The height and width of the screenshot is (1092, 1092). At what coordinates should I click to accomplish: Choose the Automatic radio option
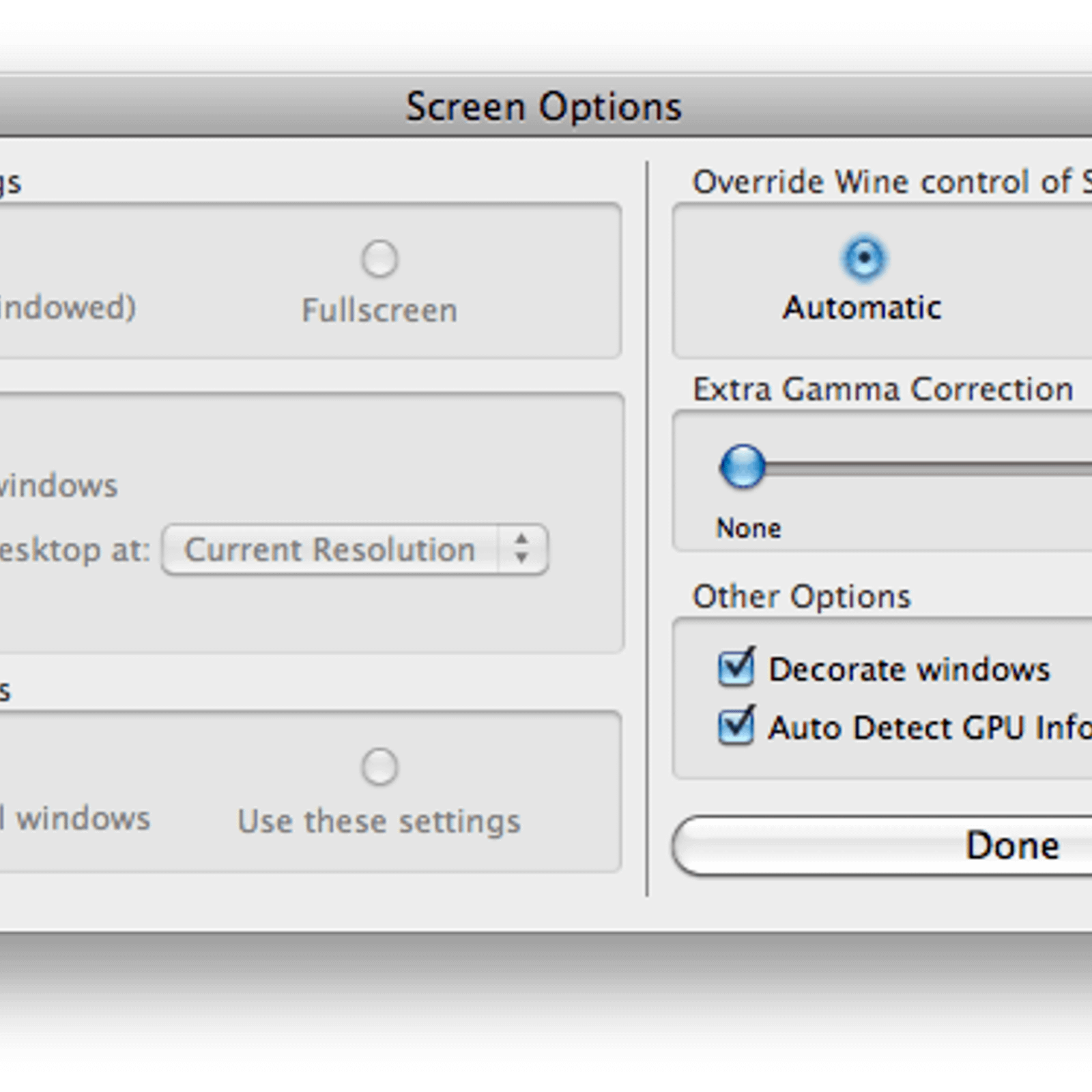click(x=864, y=259)
